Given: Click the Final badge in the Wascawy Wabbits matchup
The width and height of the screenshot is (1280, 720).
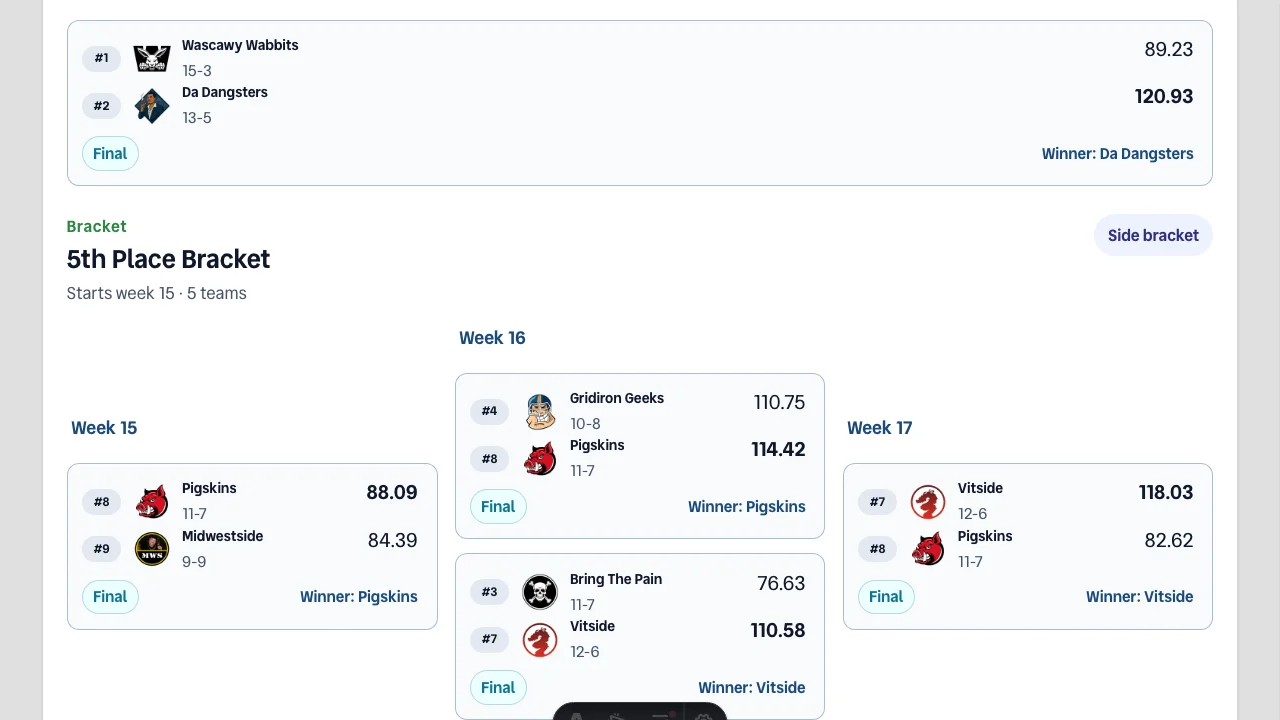Looking at the screenshot, I should [x=110, y=154].
